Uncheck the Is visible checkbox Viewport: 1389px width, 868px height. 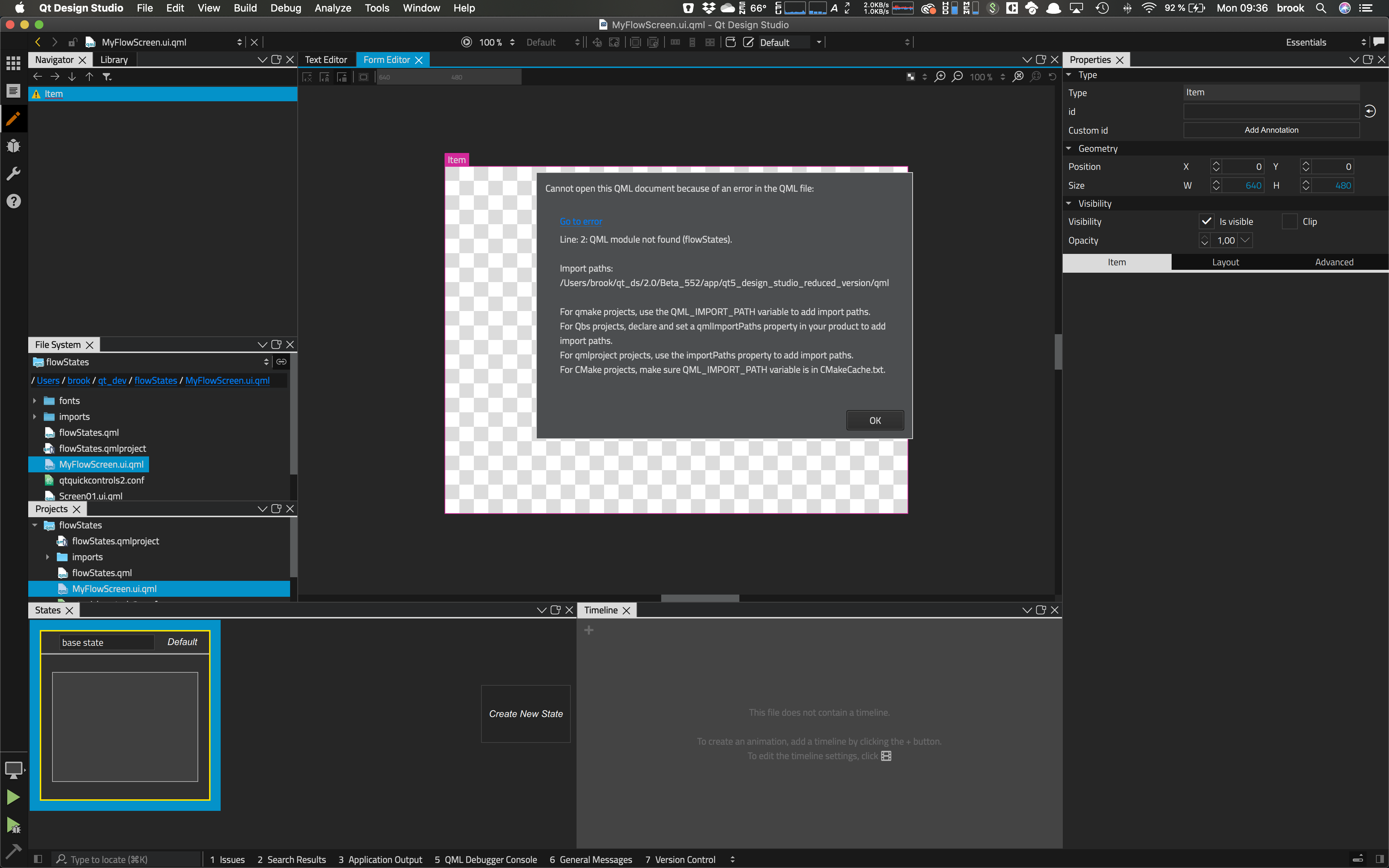[1206, 222]
